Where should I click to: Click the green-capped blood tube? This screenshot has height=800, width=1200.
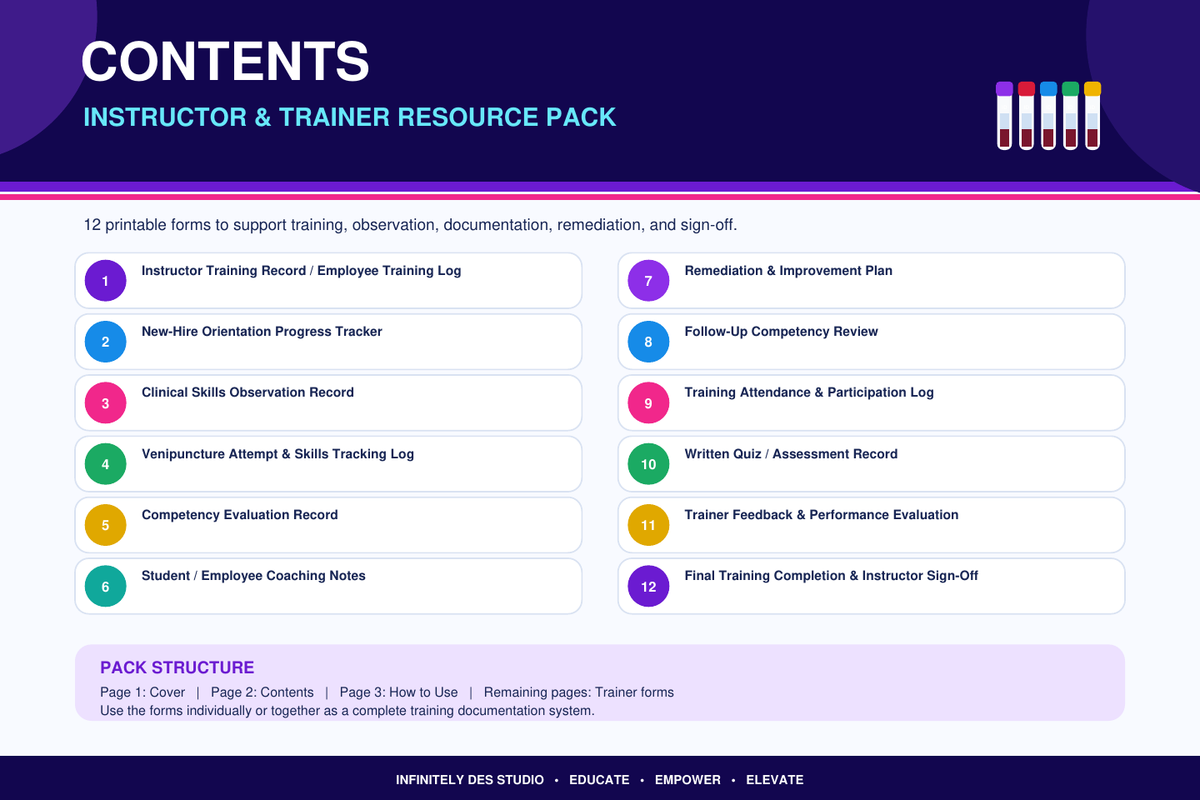click(1070, 116)
